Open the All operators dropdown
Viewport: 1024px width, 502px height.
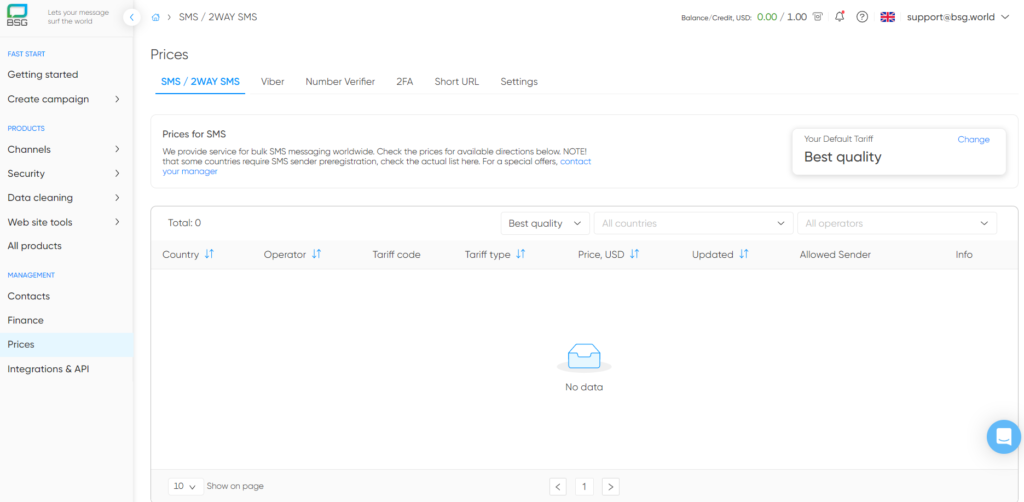[x=896, y=223]
